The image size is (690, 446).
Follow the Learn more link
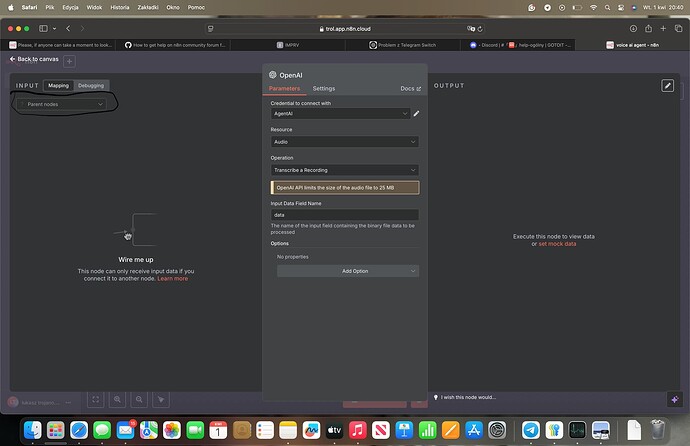(x=172, y=278)
